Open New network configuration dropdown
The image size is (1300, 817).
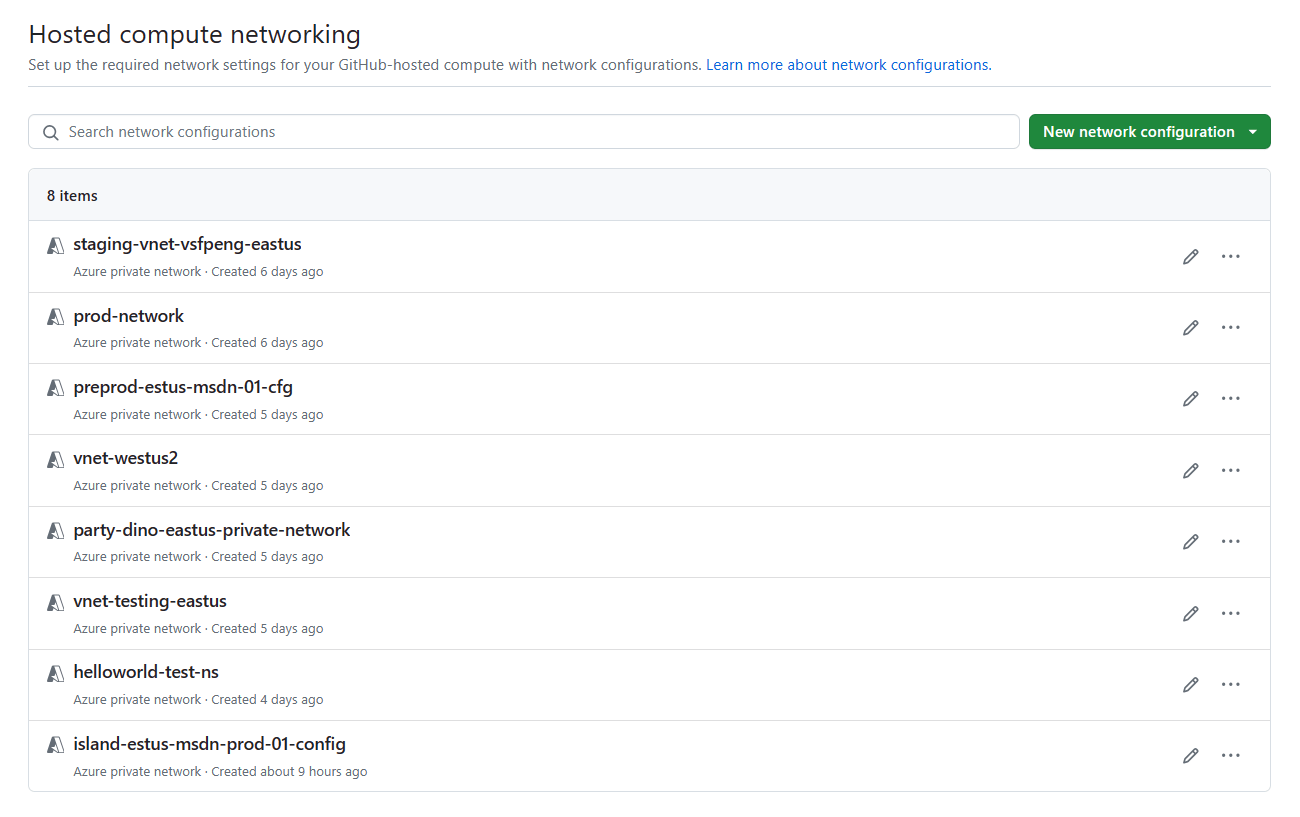[x=1149, y=132]
